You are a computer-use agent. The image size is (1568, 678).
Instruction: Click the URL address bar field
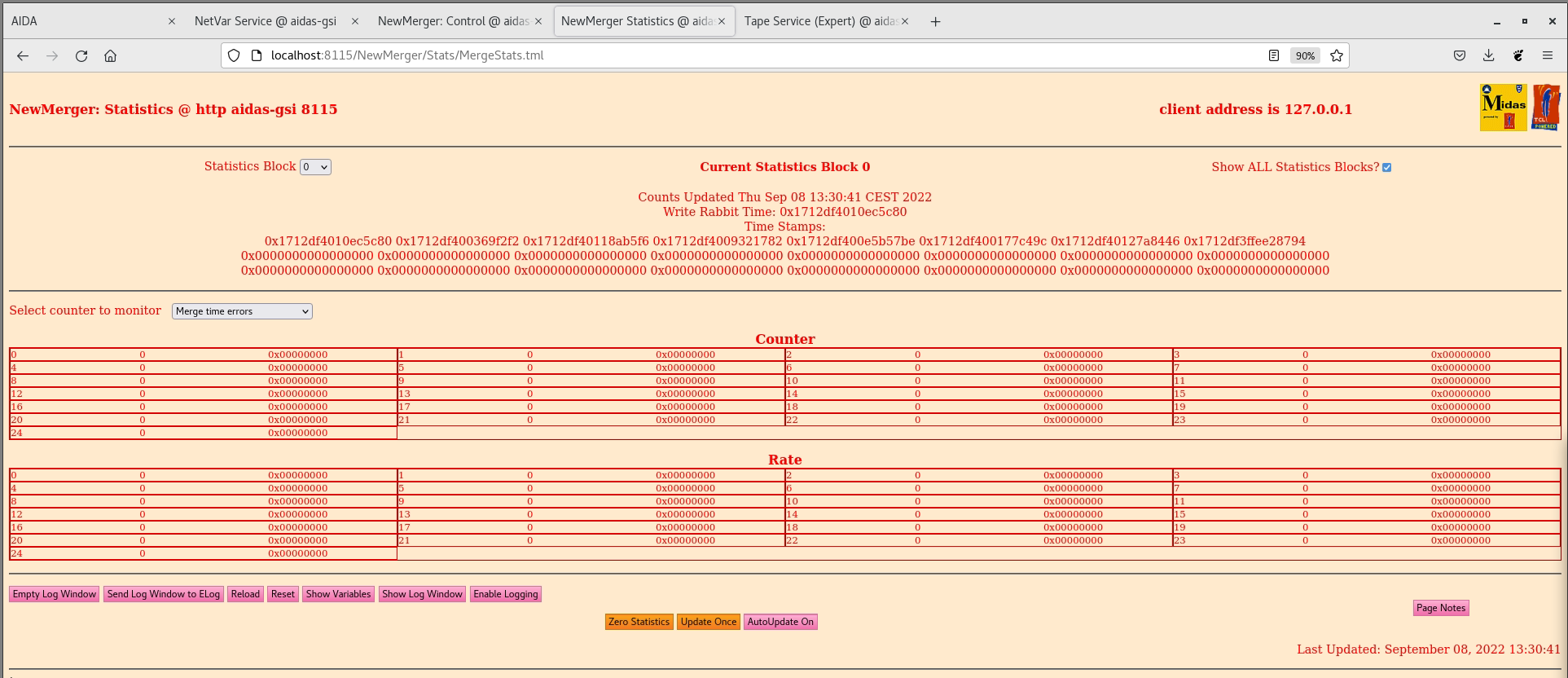point(733,55)
